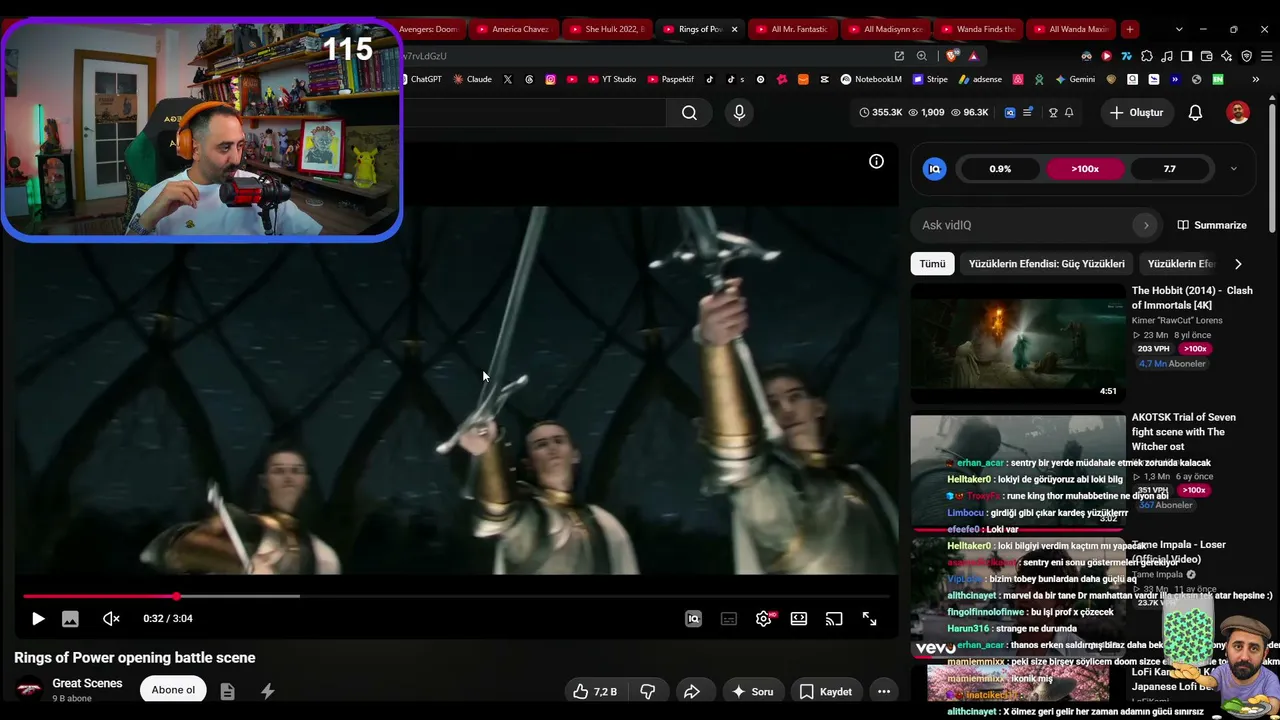This screenshot has height=720, width=1280.
Task: Open the Great Scenes channel link
Action: click(x=87, y=683)
